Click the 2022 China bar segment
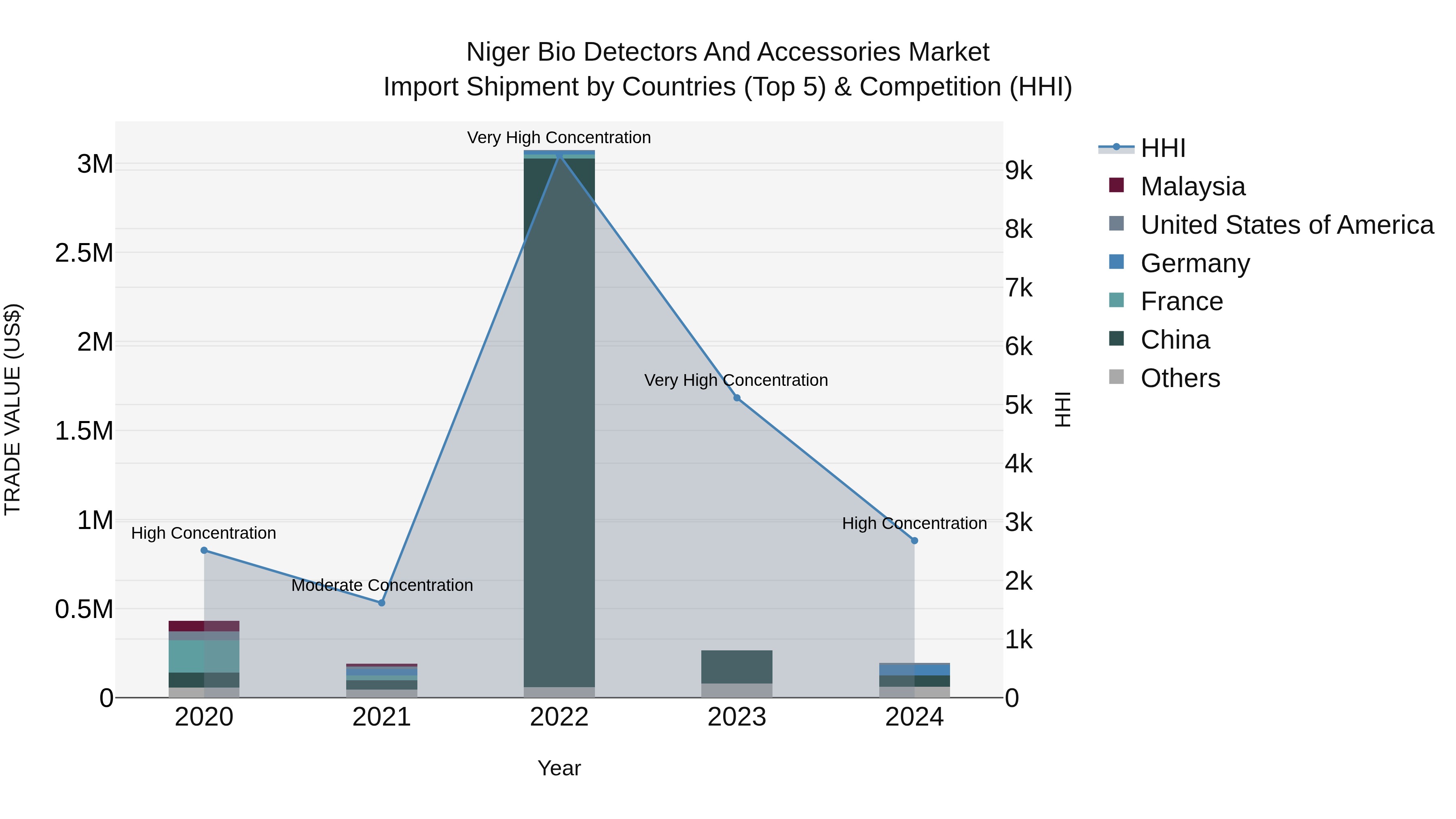The height and width of the screenshot is (819, 1456). click(559, 423)
